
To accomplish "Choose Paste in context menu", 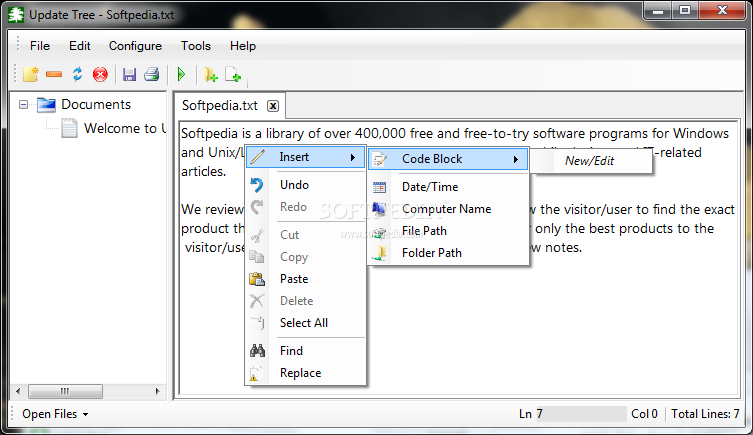I will (x=306, y=279).
